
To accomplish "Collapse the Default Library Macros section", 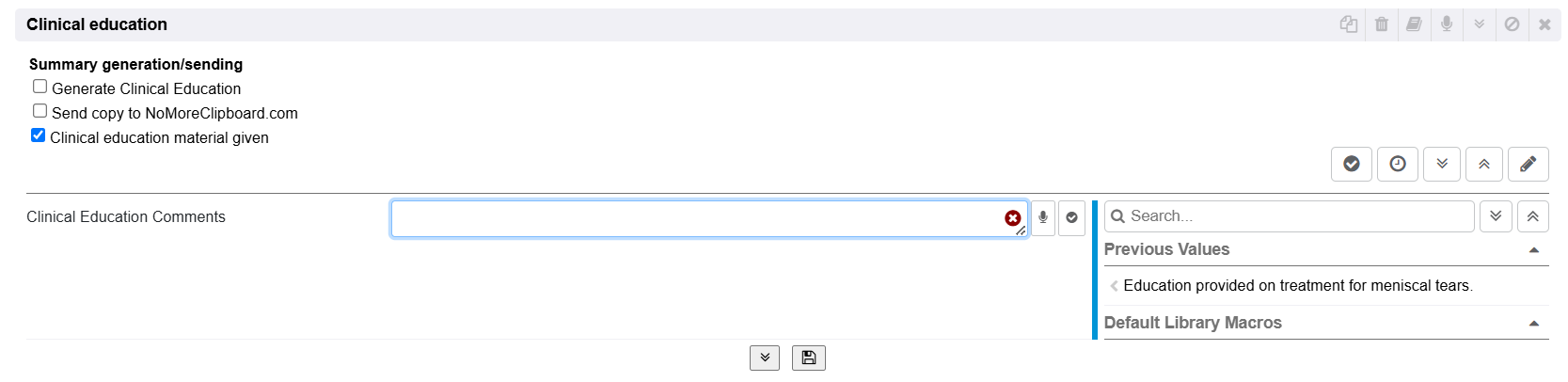I will [x=1534, y=324].
